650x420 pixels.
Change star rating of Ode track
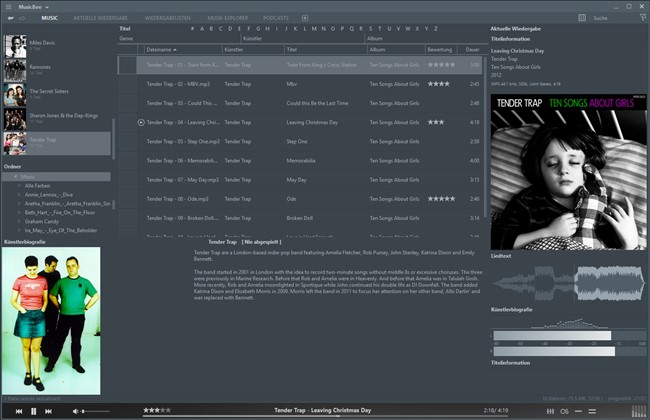pyautogui.click(x=441, y=199)
